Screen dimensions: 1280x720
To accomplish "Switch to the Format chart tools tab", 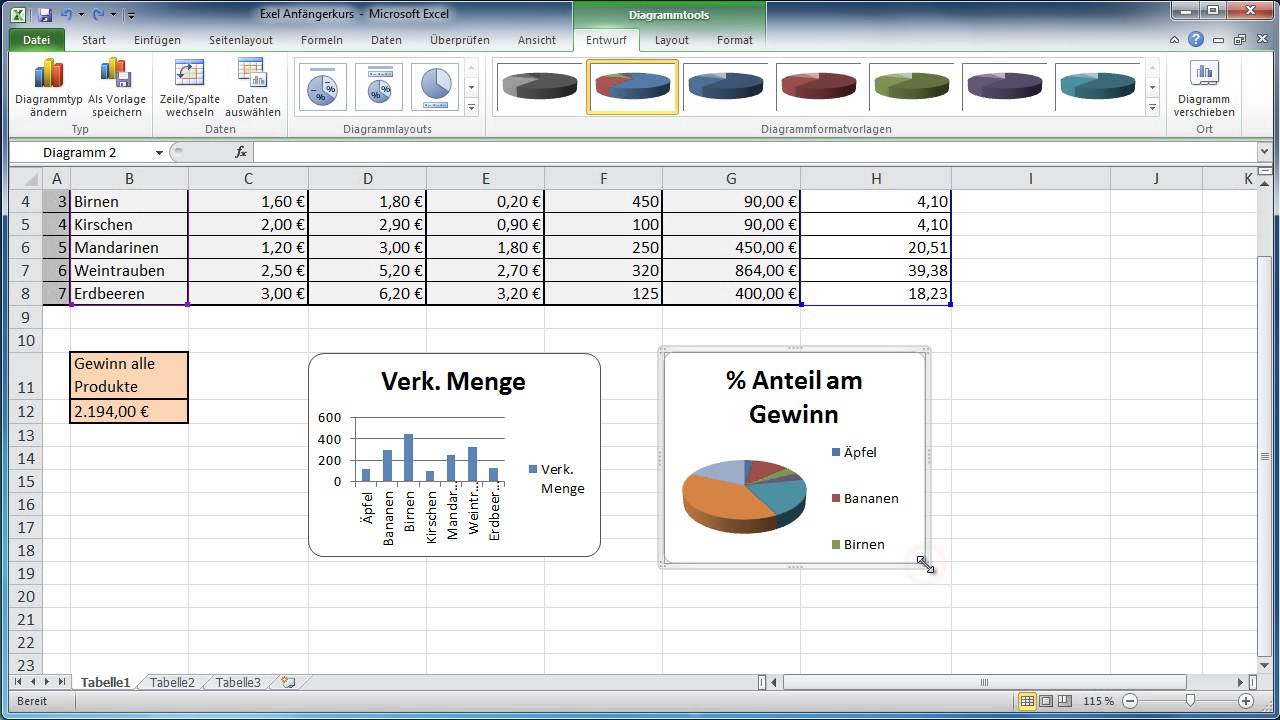I will point(735,40).
